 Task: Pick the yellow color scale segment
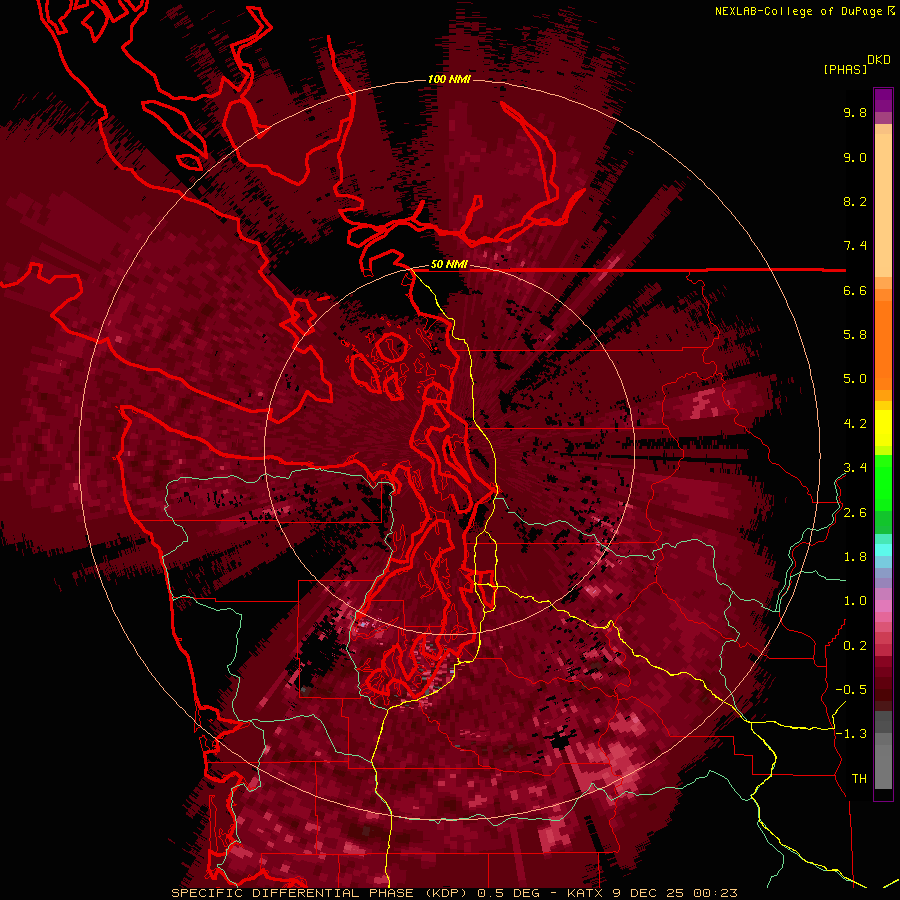[x=883, y=428]
